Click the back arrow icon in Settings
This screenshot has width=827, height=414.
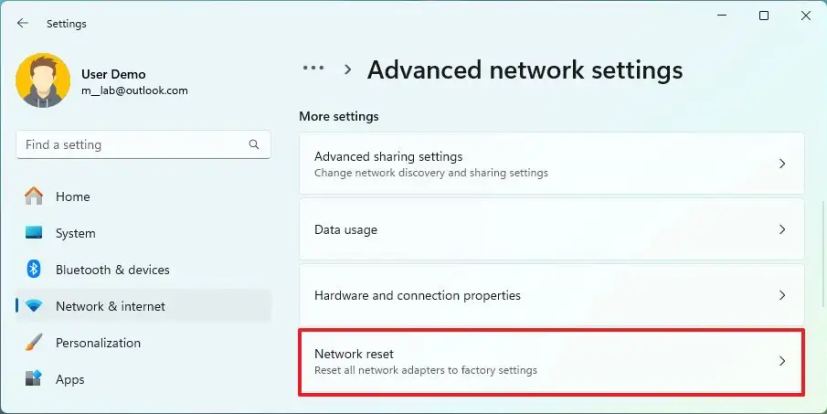tap(22, 23)
